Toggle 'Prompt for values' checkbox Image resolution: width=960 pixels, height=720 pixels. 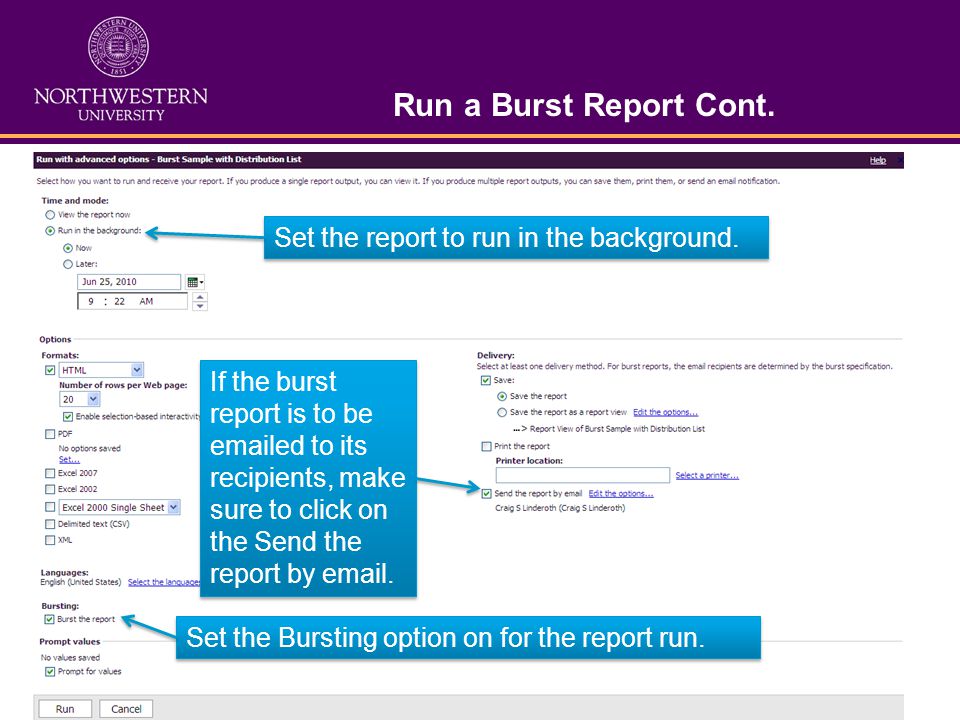pyautogui.click(x=50, y=672)
